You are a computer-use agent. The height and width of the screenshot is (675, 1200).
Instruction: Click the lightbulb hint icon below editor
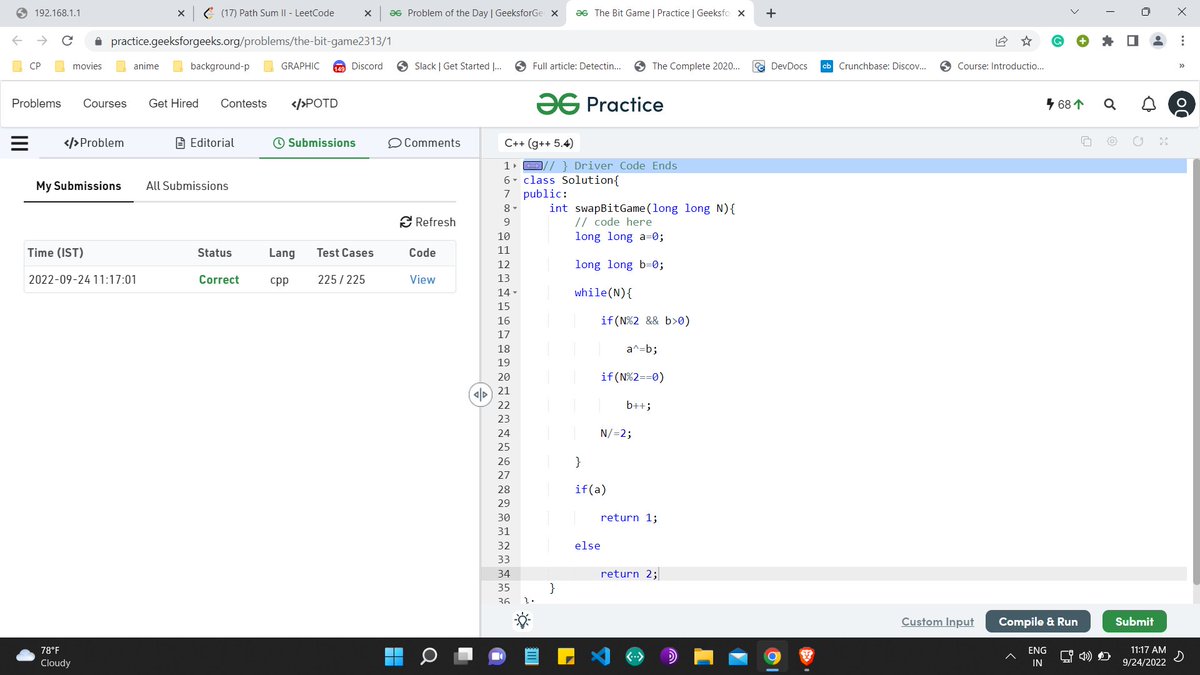[522, 621]
